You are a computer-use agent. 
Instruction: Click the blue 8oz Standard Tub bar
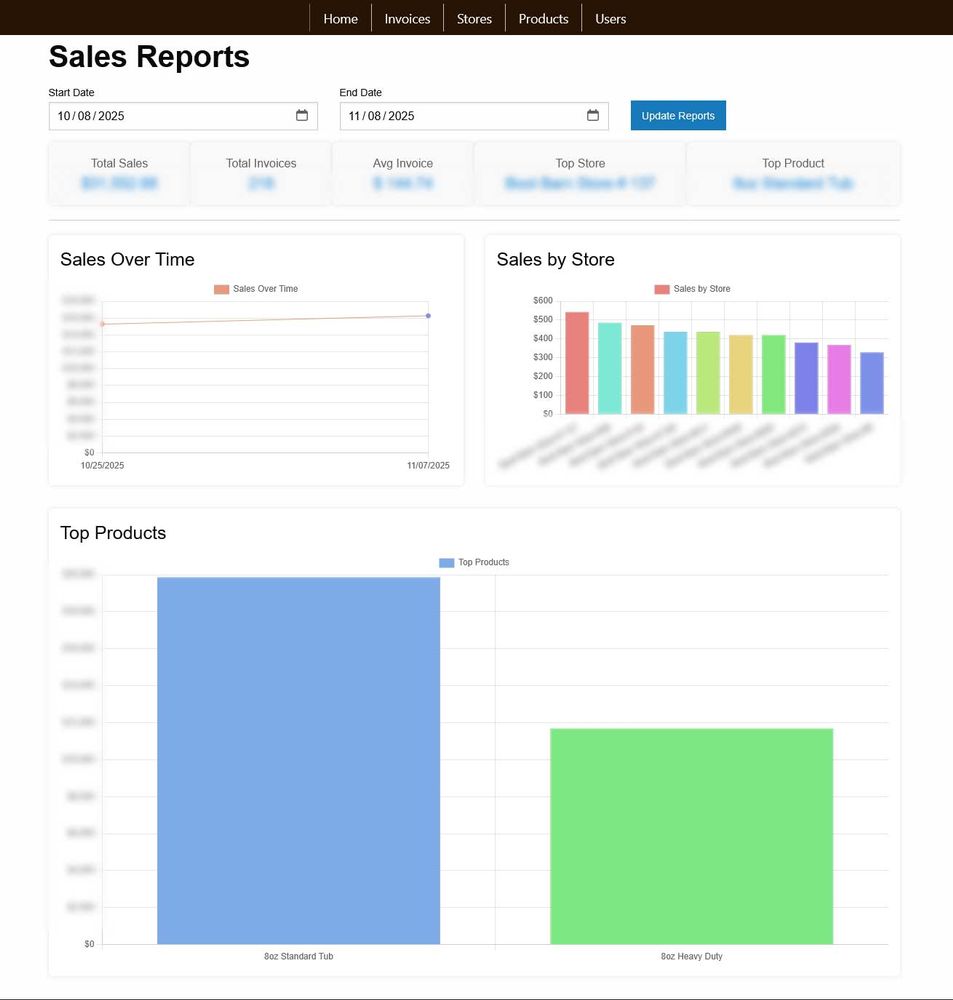tap(298, 760)
